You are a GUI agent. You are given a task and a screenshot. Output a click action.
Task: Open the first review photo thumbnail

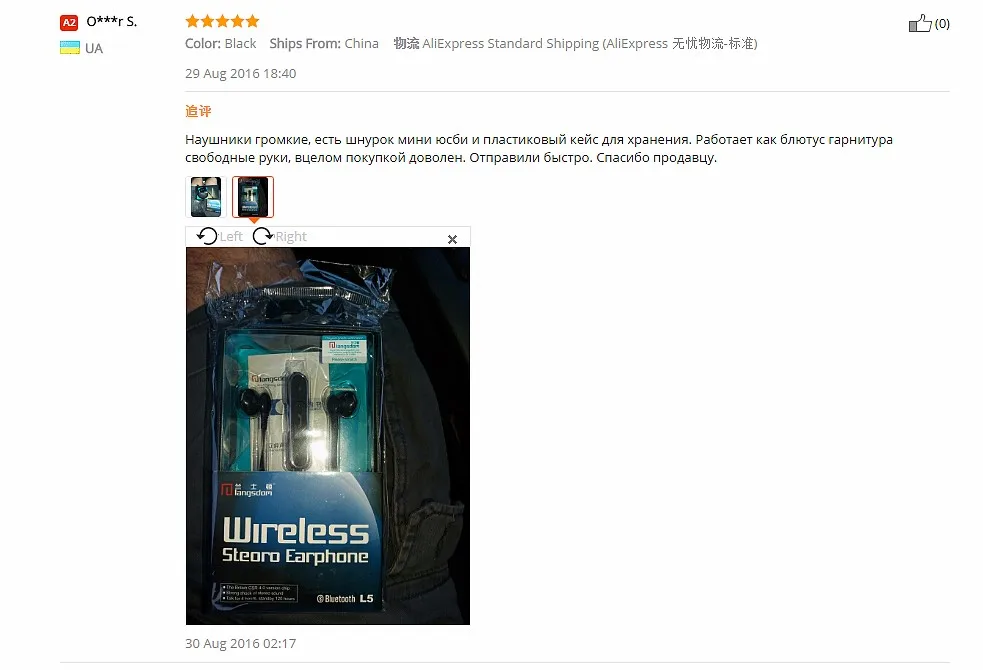coord(206,197)
